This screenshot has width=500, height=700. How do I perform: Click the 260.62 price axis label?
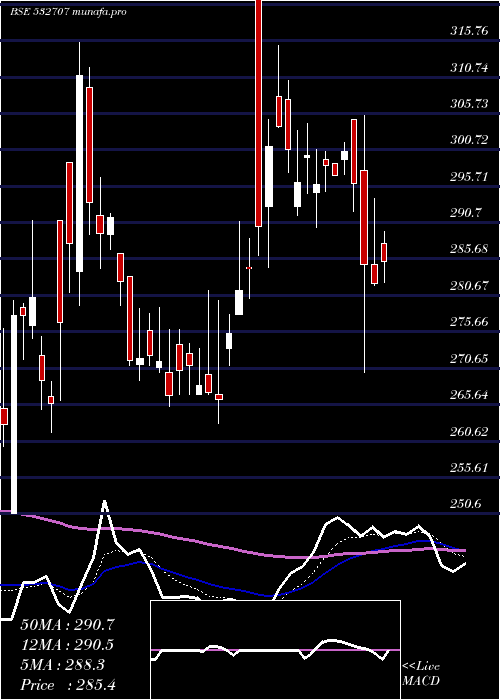click(468, 432)
